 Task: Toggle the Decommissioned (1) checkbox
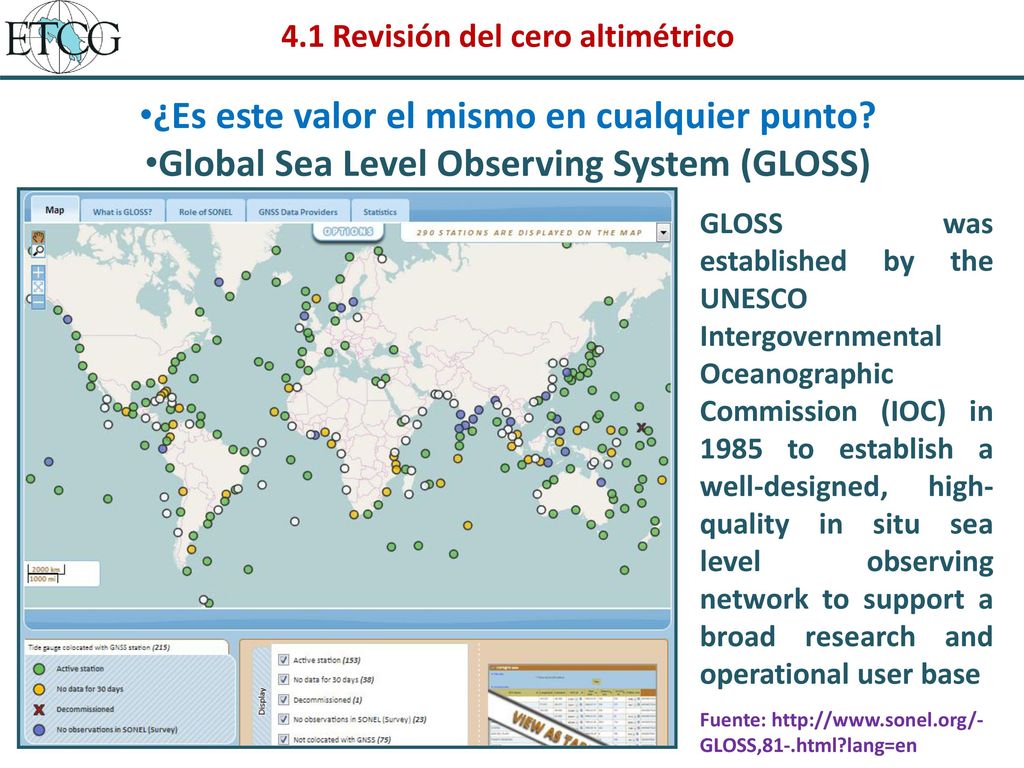pyautogui.click(x=283, y=699)
